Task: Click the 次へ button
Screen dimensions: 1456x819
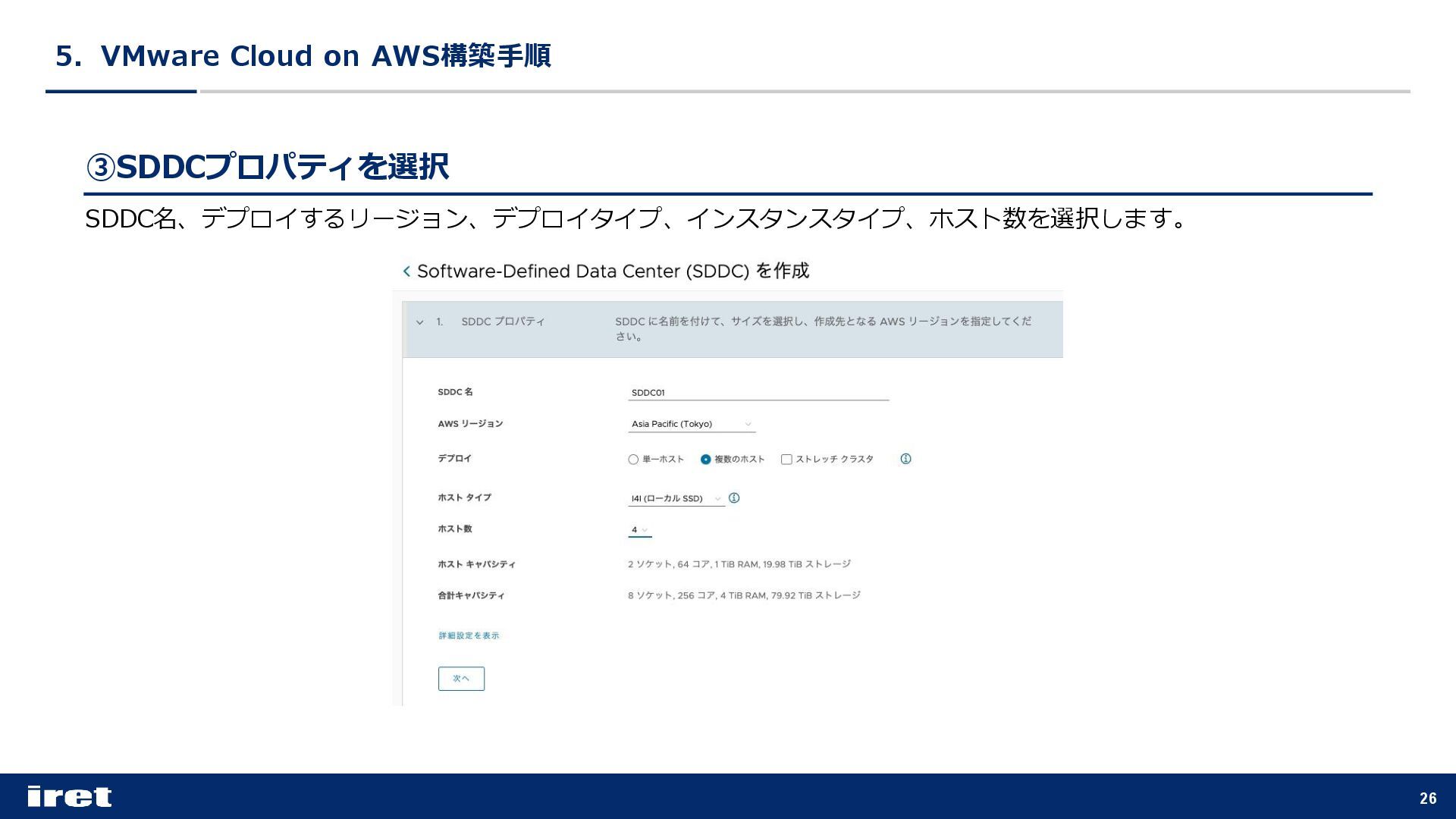Action: point(461,679)
